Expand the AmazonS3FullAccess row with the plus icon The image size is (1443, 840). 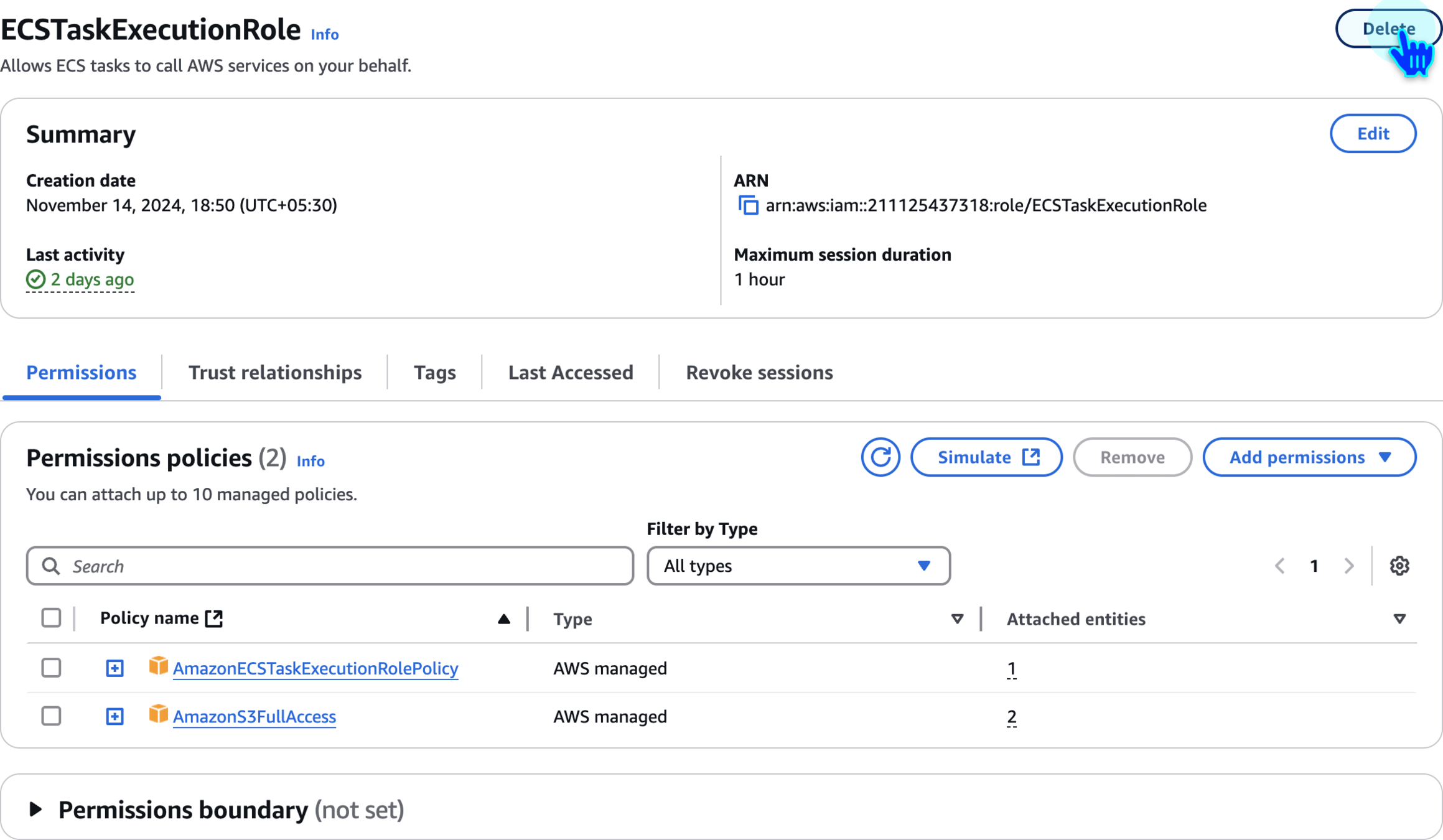point(114,716)
